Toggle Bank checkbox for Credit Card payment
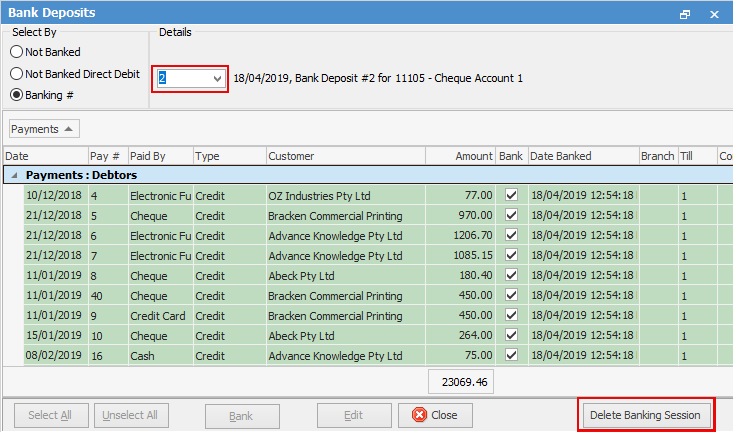This screenshot has height=432, width=733. pyautogui.click(x=511, y=315)
